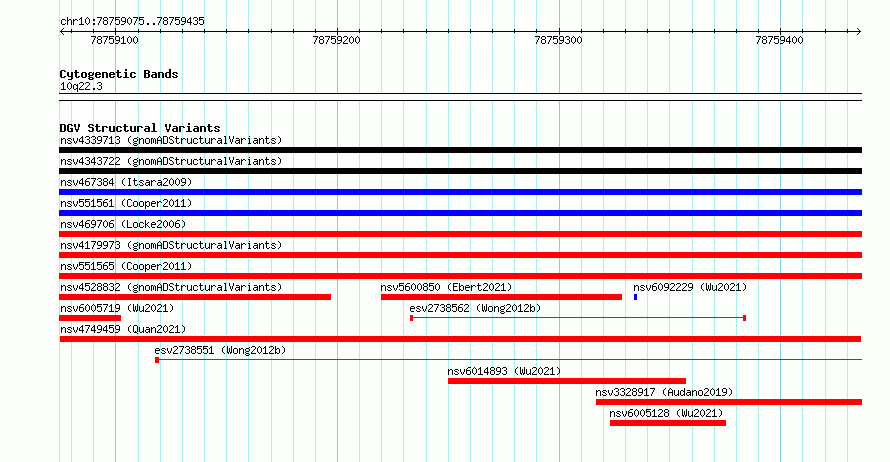Click the nsv551565 (Cooper2011) label
The width and height of the screenshot is (890, 462).
[126, 266]
